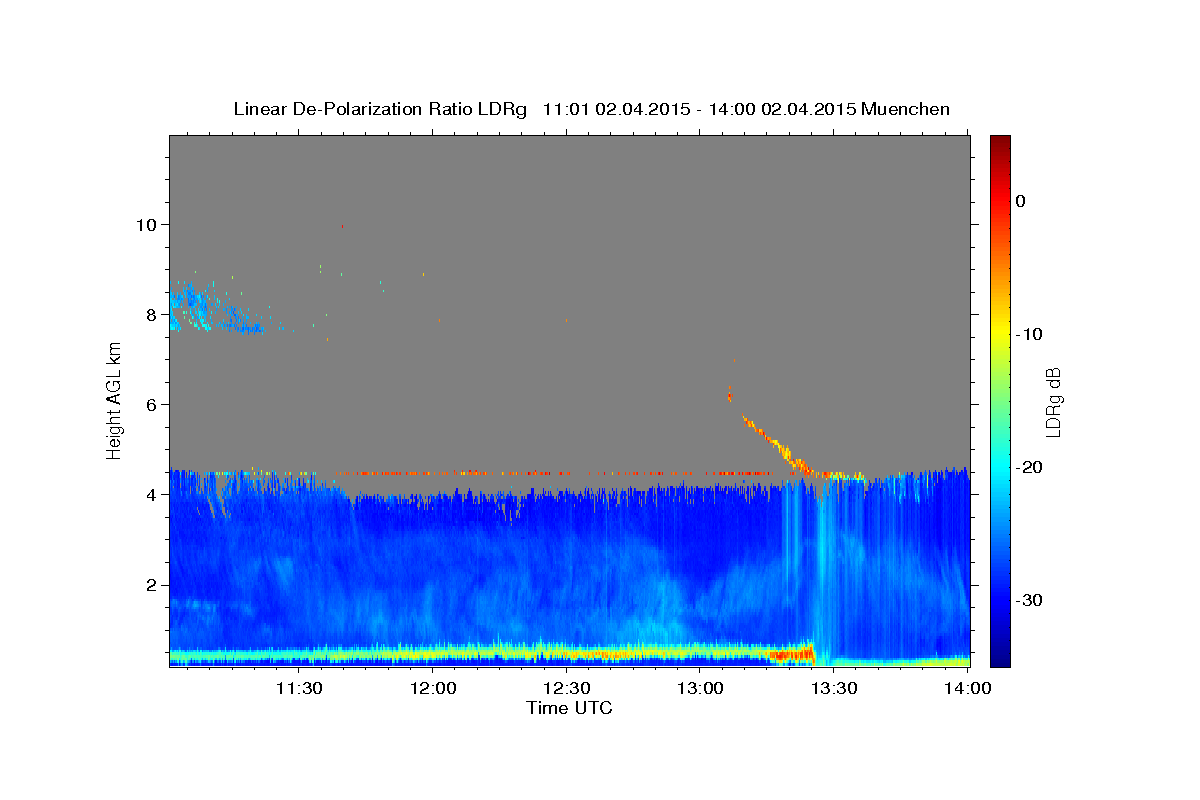The width and height of the screenshot is (1200, 800).
Task: Click the colorbar value 0 label
Action: coord(1021,201)
